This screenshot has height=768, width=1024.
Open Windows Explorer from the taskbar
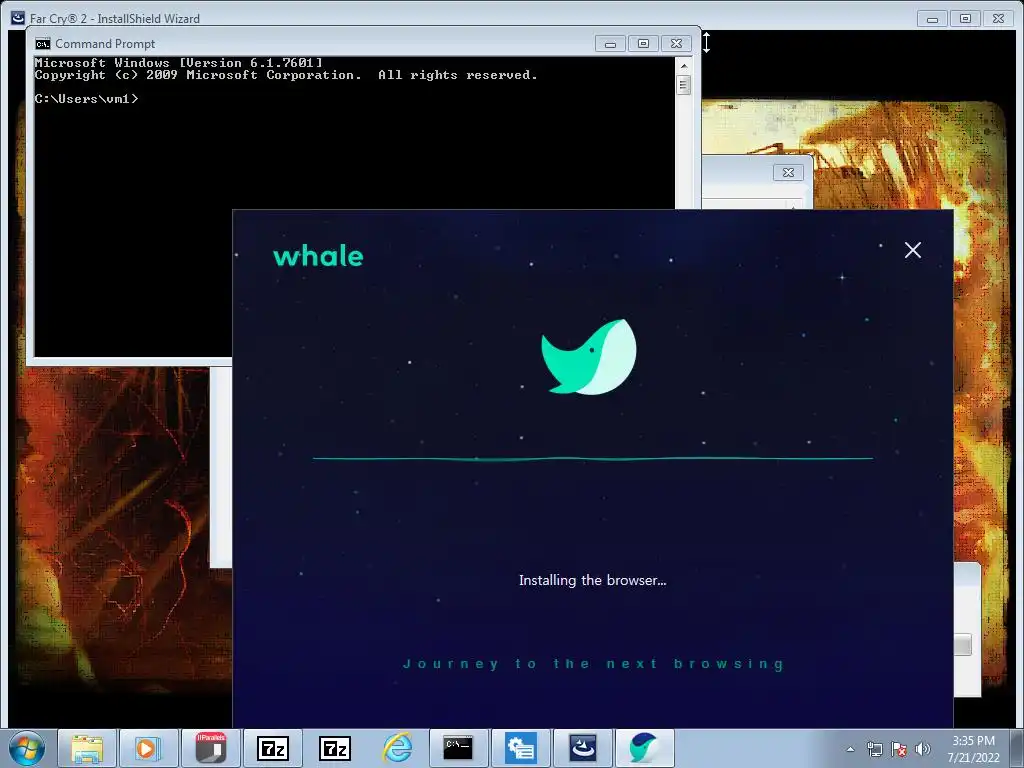coord(88,748)
